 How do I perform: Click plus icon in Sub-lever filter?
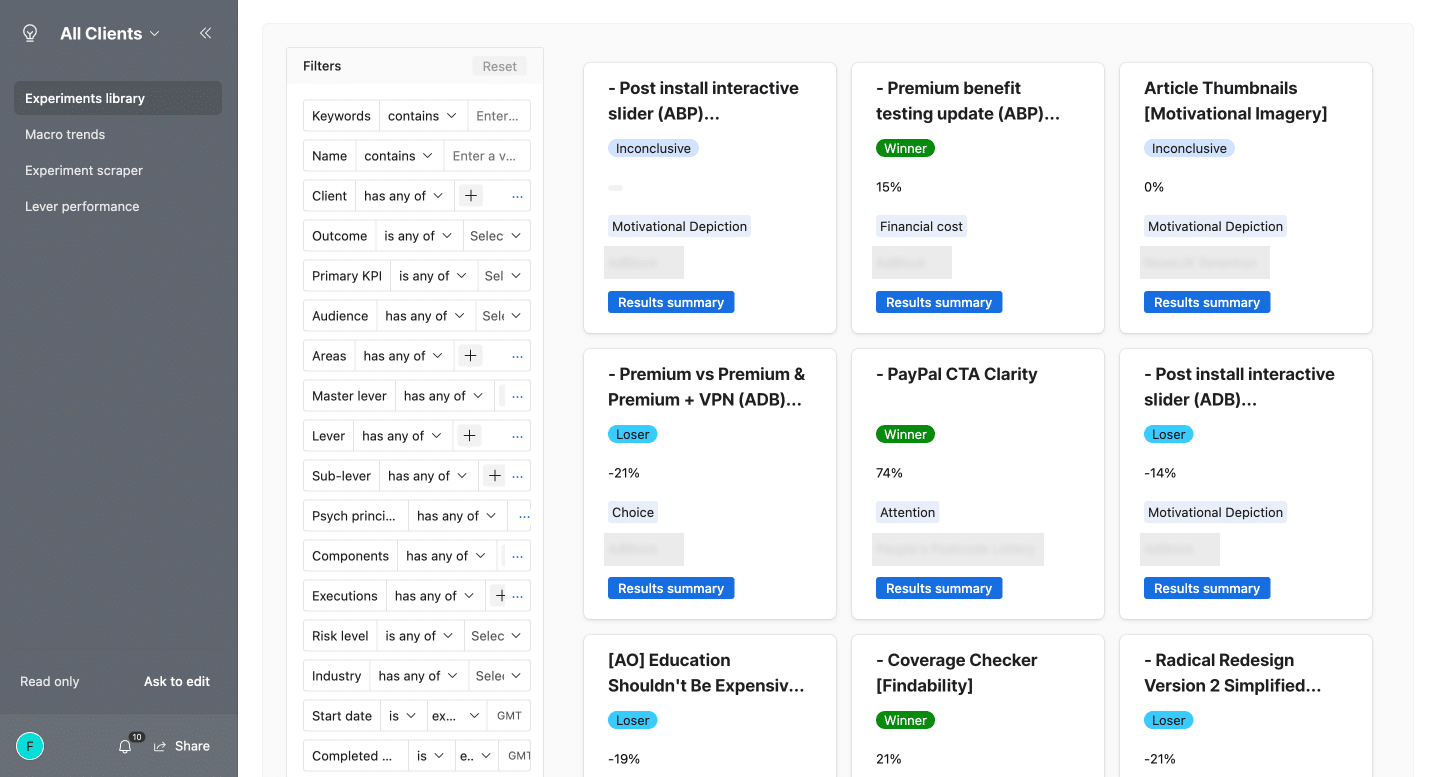pyautogui.click(x=494, y=476)
